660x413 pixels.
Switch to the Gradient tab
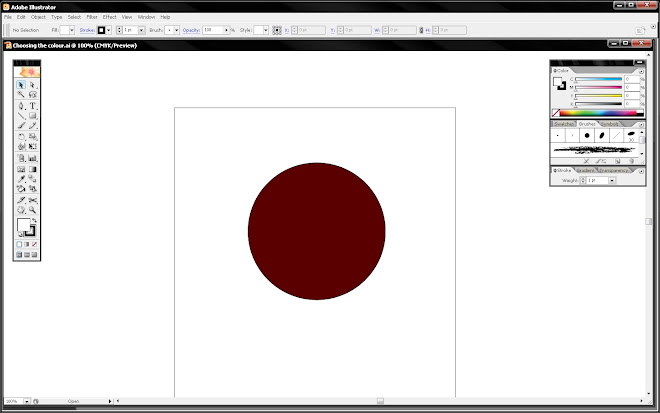585,171
